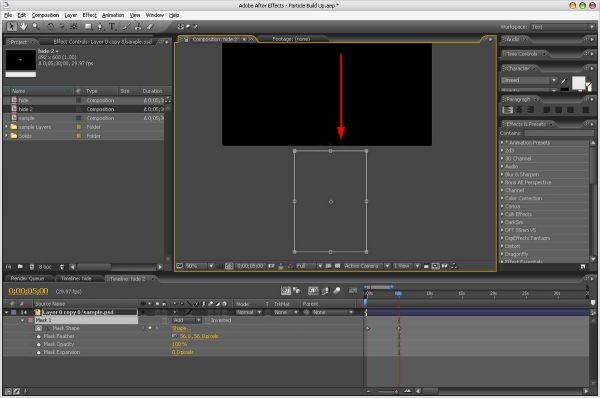Click the Live Update icon in timeline
Screen dimensions: 600x398
[x=286, y=291]
